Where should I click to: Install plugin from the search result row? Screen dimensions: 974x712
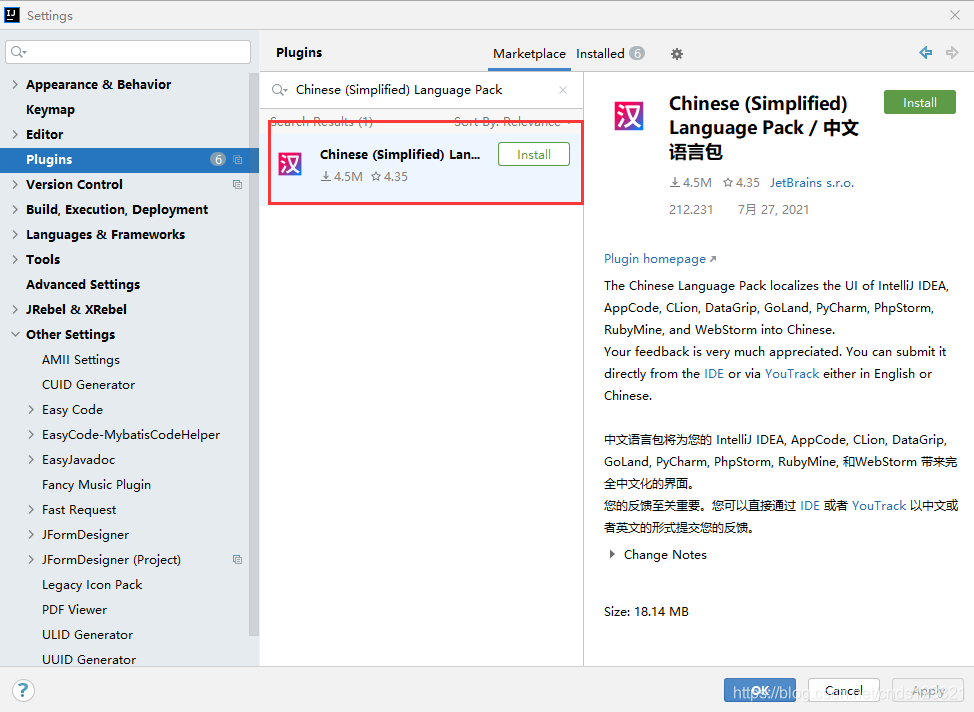(x=534, y=154)
